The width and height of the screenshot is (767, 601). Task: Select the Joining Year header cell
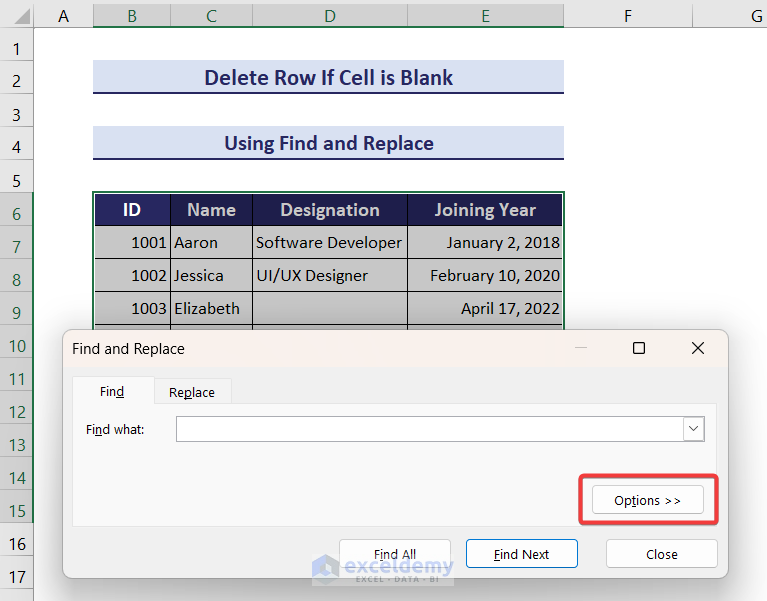485,210
